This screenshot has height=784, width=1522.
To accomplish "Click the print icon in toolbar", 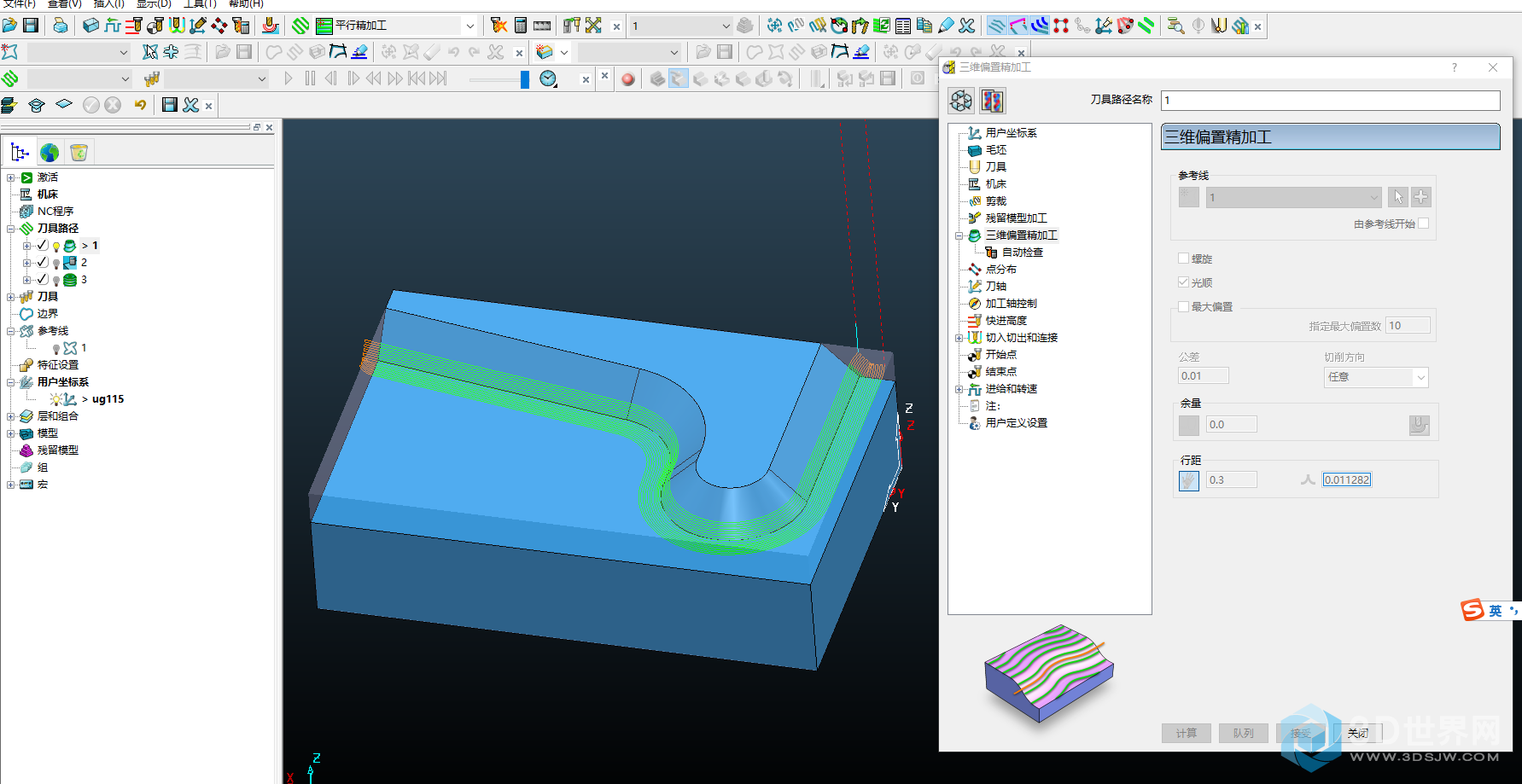I will click(60, 26).
